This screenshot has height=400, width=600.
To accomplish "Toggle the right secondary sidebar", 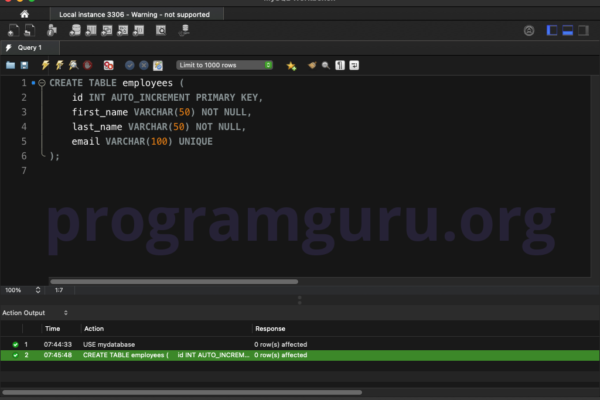I will click(x=583, y=30).
